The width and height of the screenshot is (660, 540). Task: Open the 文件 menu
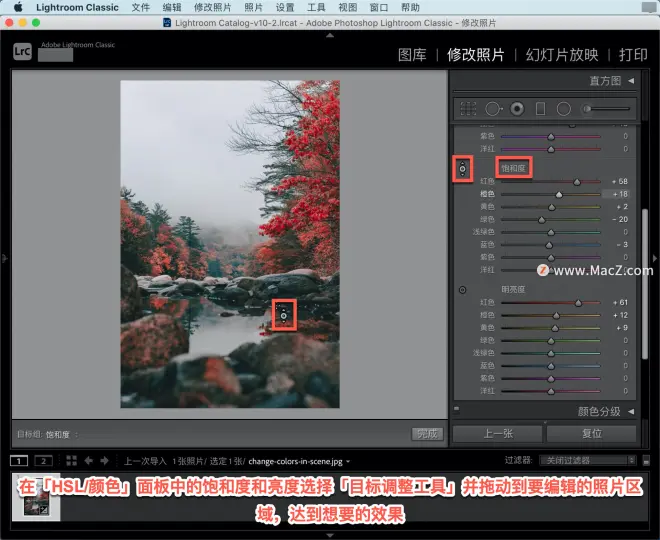pyautogui.click(x=141, y=7)
